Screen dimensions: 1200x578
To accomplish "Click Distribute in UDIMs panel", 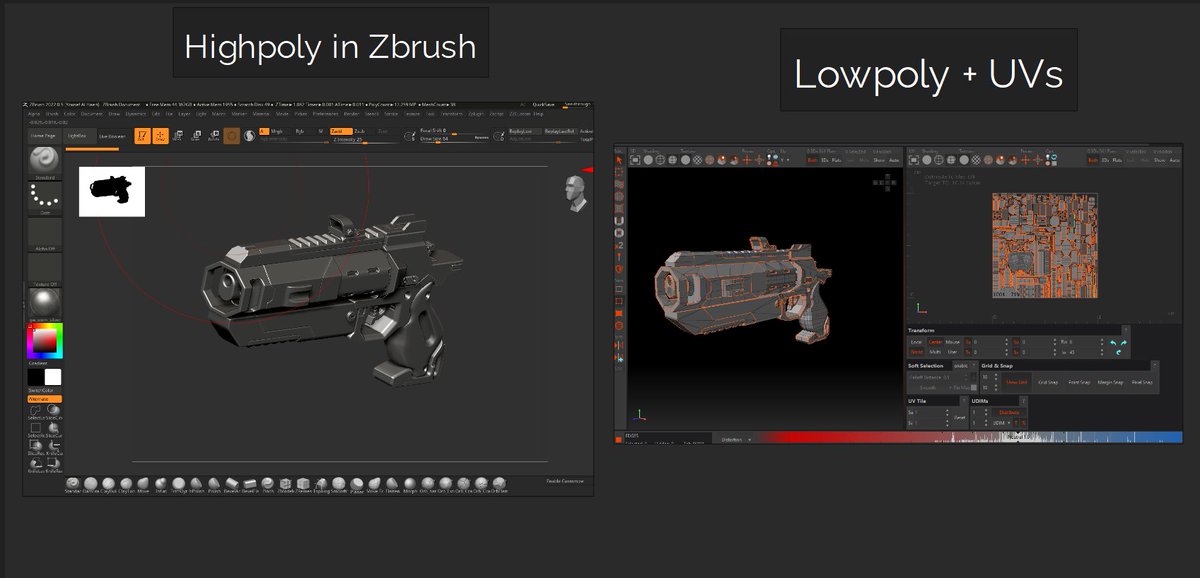I will point(1009,412).
